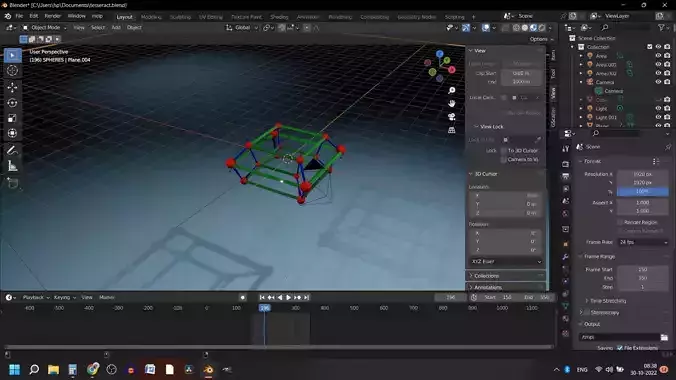Select the Add Cube tool
676x380 pixels.
tap(12, 183)
